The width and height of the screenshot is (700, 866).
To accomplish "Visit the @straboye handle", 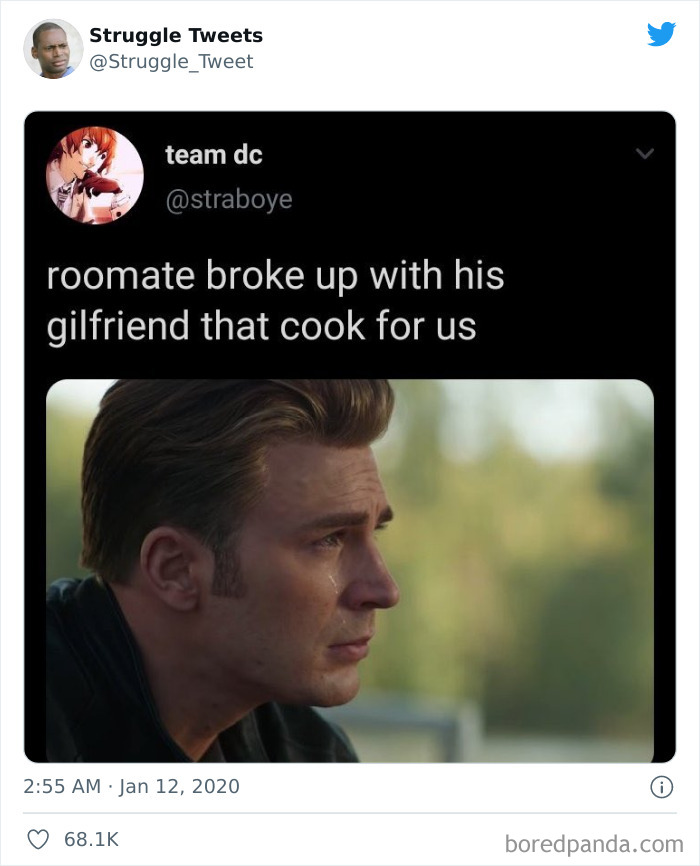I will tap(229, 199).
